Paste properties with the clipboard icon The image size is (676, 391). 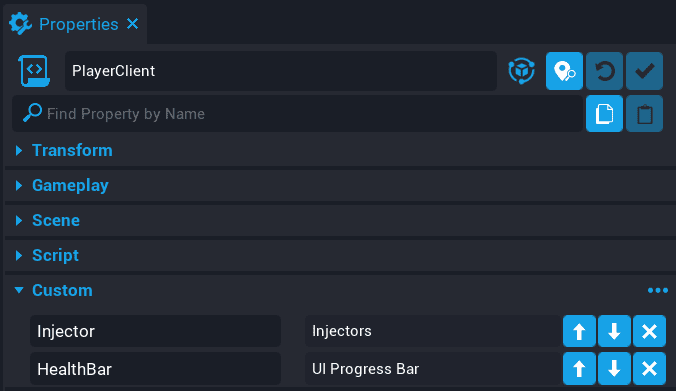coord(645,114)
